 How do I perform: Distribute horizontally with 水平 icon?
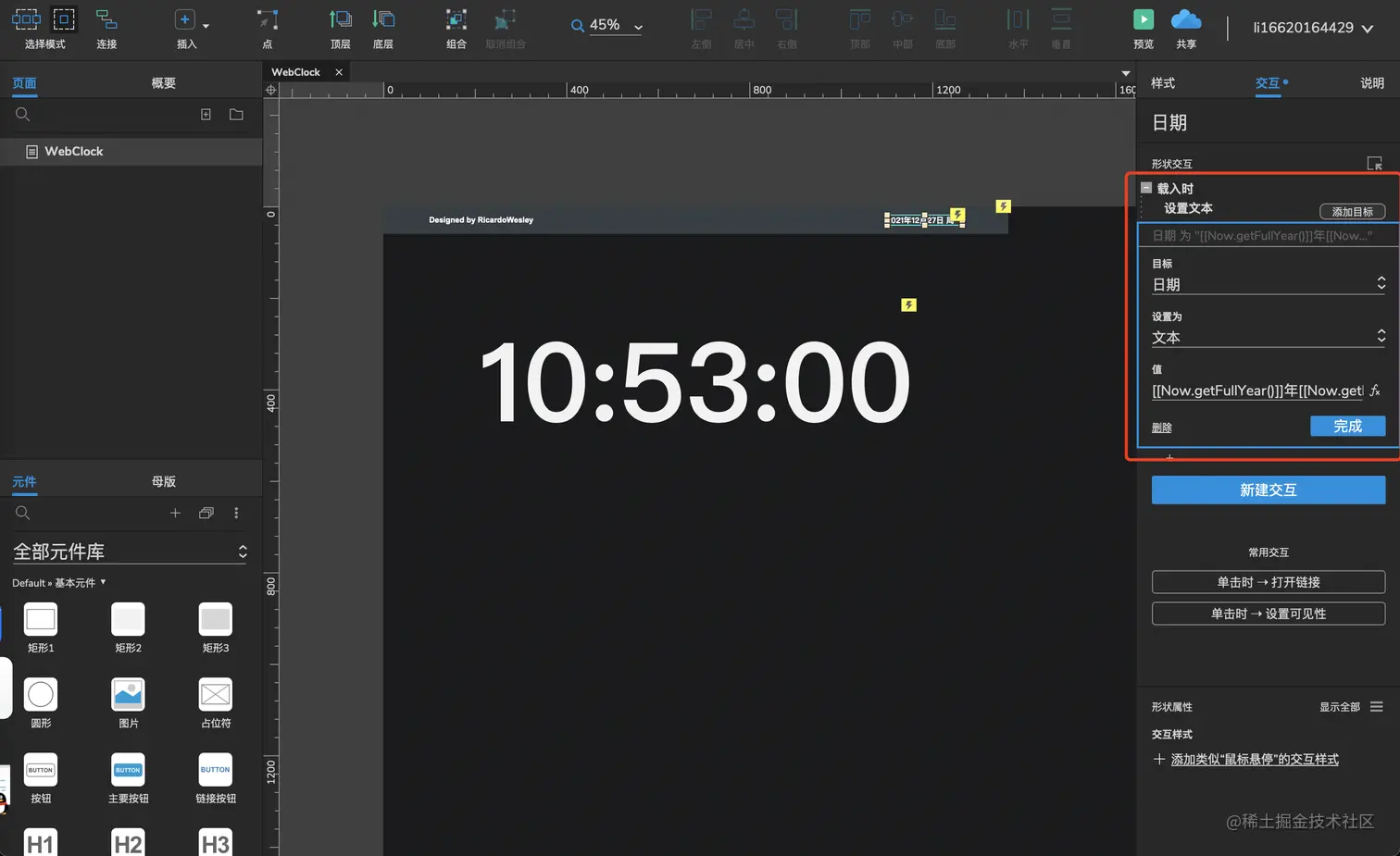pos(1018,19)
